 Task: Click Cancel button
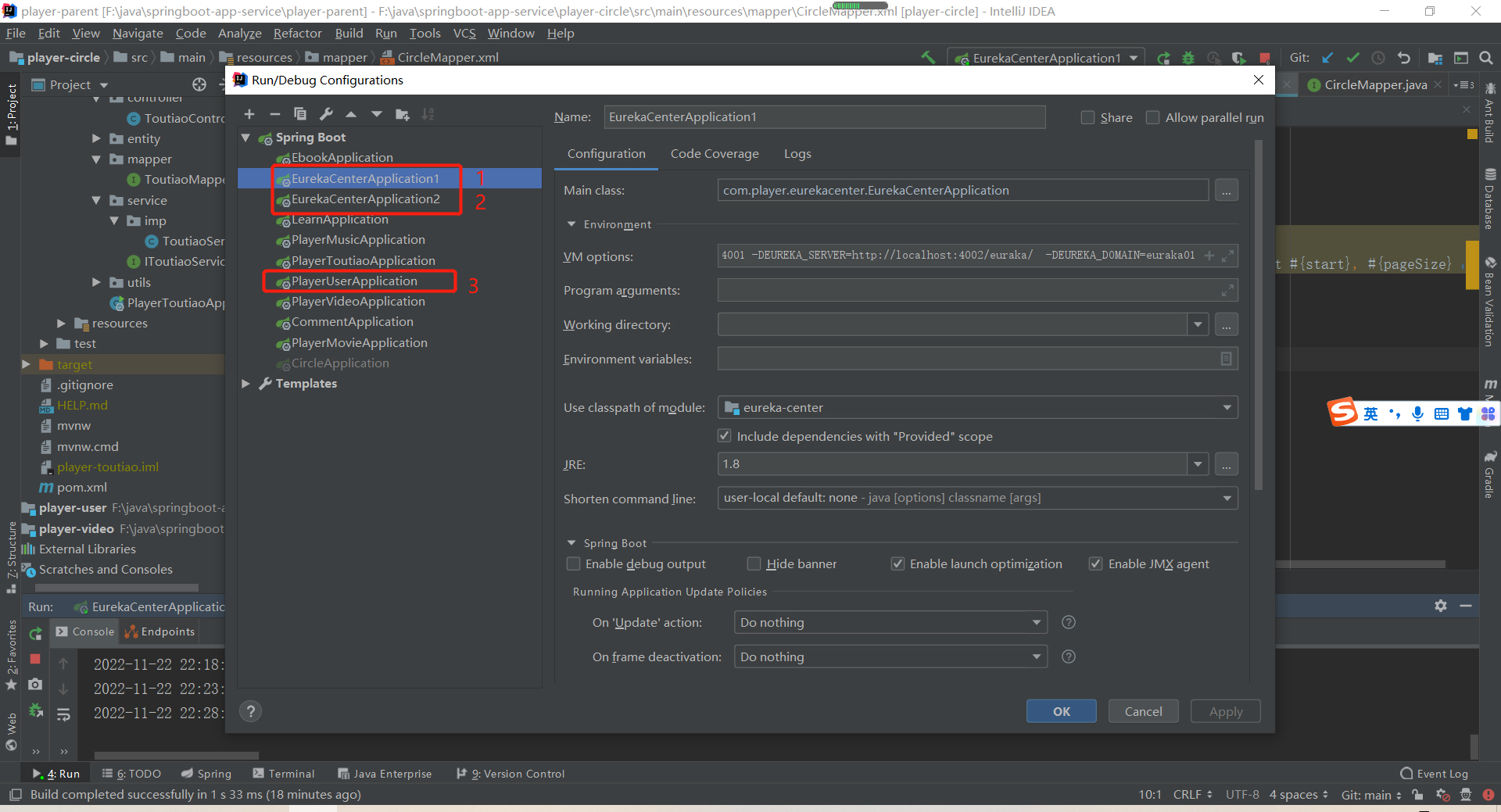coord(1143,711)
